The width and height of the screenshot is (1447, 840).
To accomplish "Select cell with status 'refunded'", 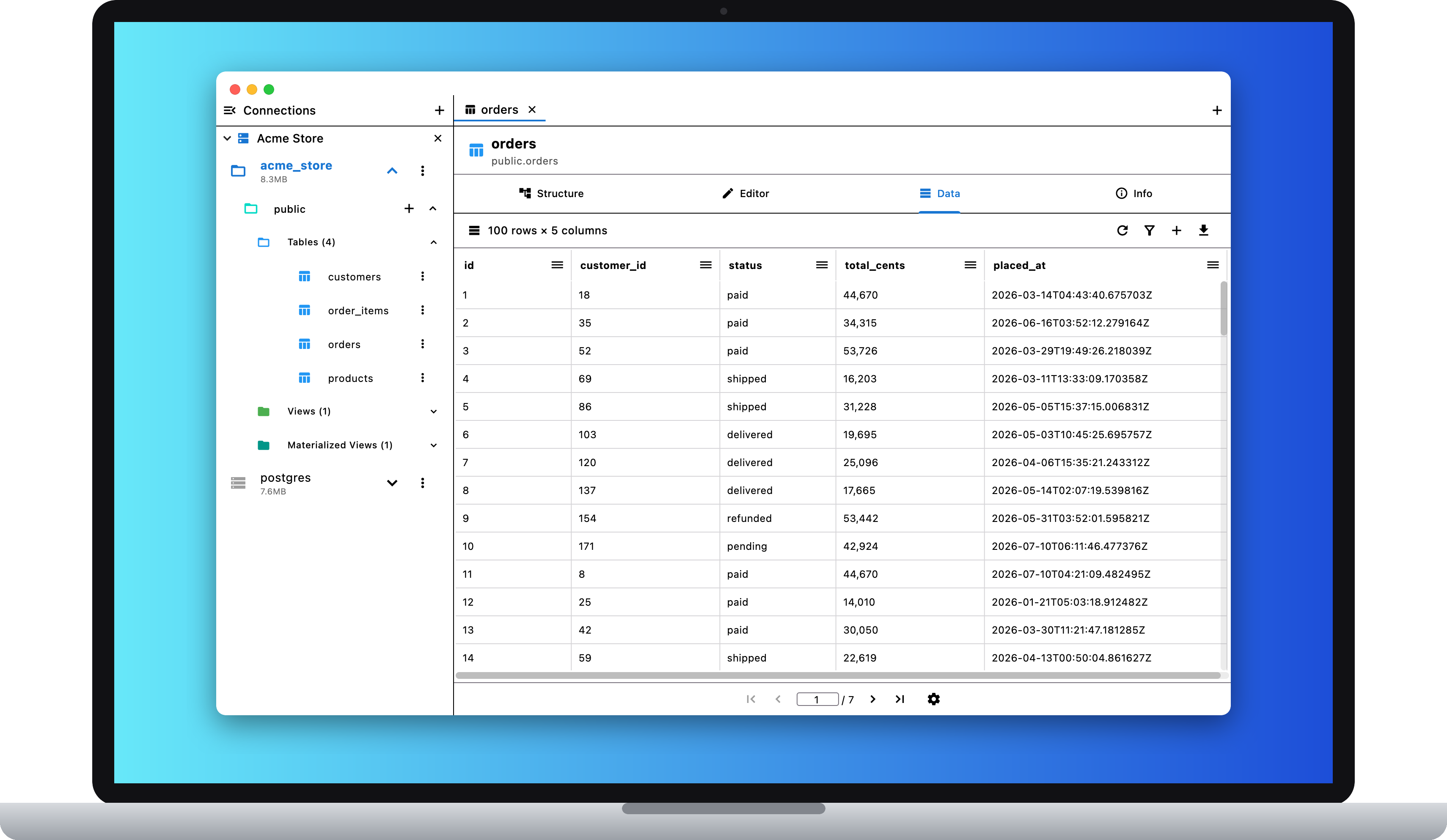I will pos(778,519).
